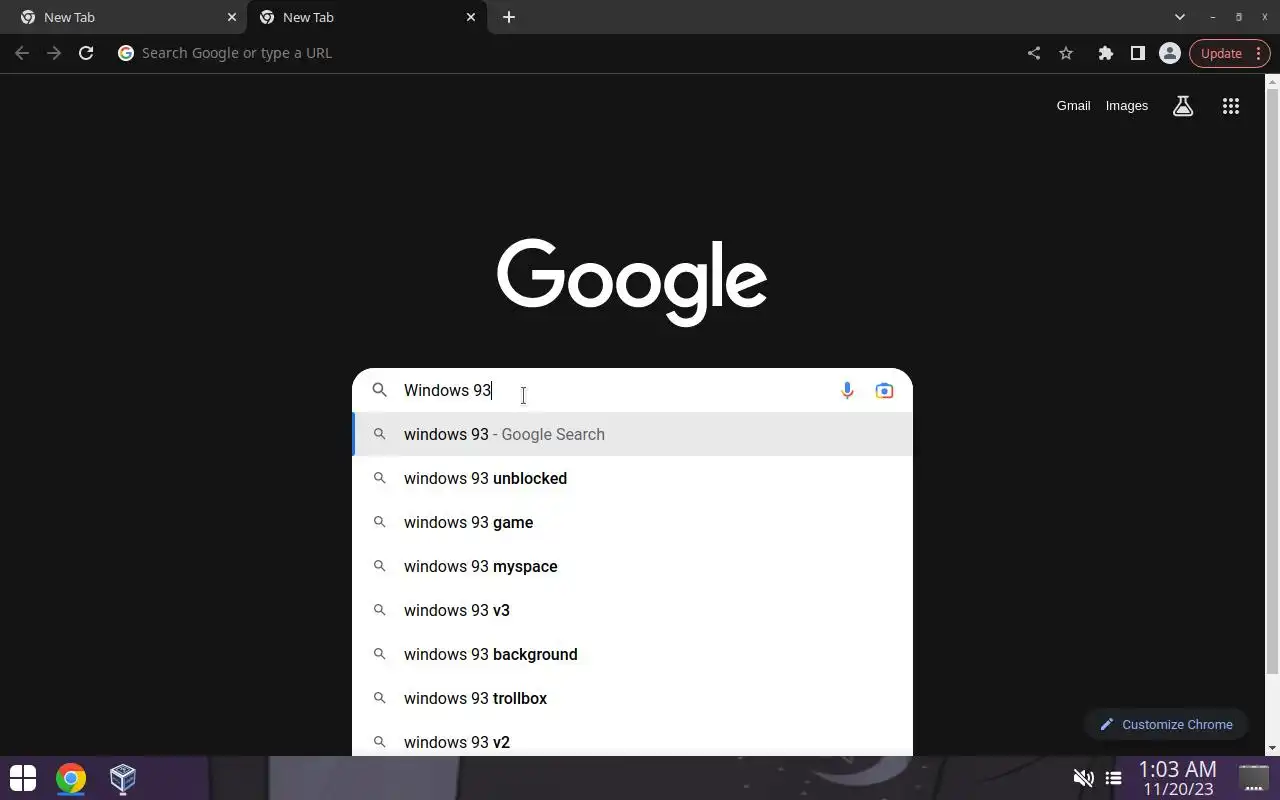Select the 'windows 93 background' suggestion
Viewport: 1280px width, 800px height.
(632, 654)
